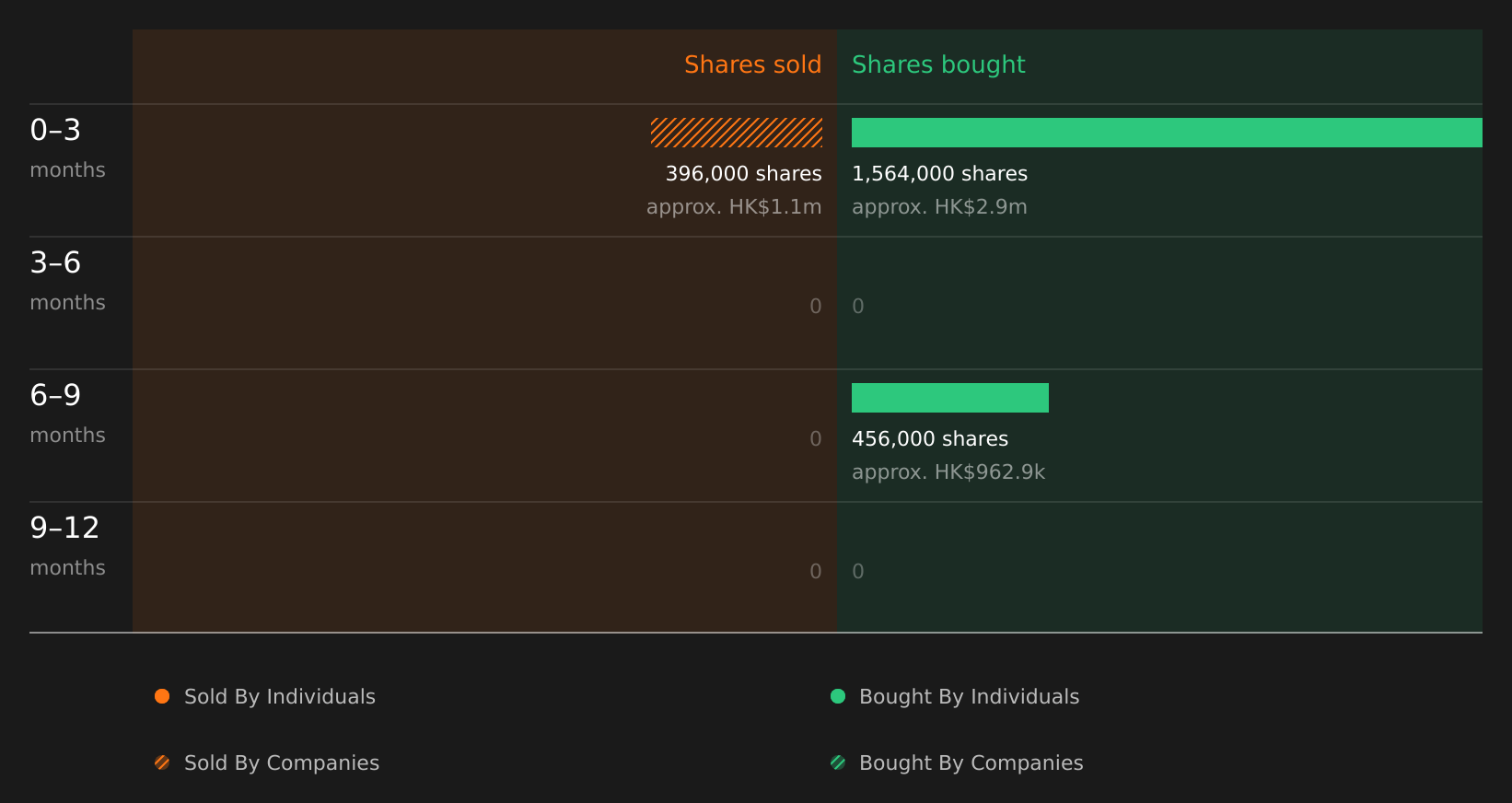
Task: Click the 1,564,000 shares value
Action: pos(939,173)
